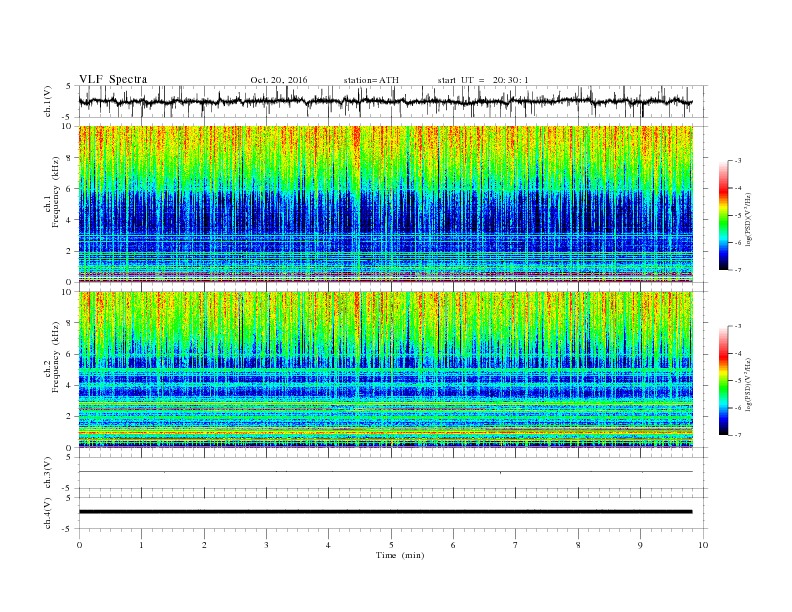Click the "6" kHz tick of ch.2 spectrogram
Viewport: 792px width, 612px height.
tap(70, 354)
